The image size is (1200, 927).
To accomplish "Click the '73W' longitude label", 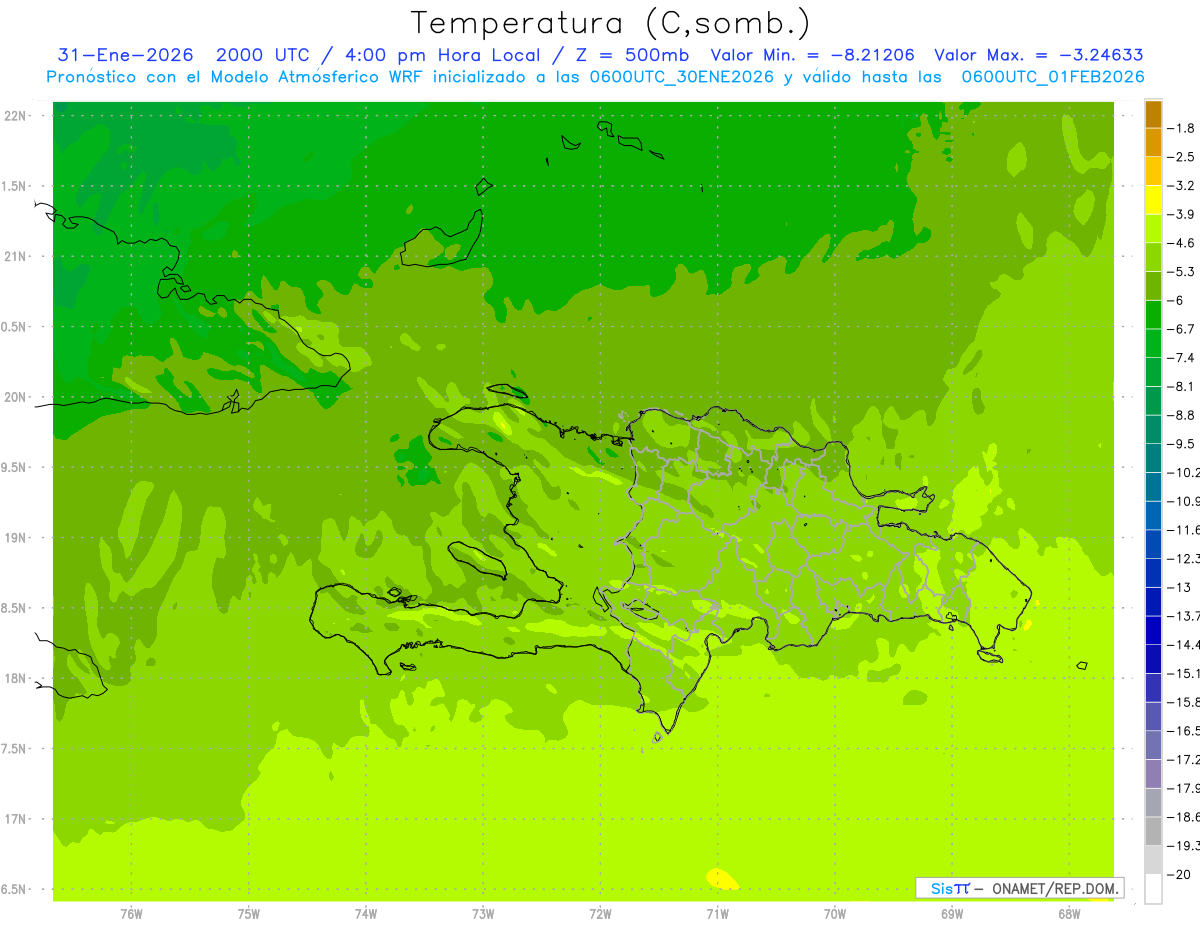I will coord(483,914).
